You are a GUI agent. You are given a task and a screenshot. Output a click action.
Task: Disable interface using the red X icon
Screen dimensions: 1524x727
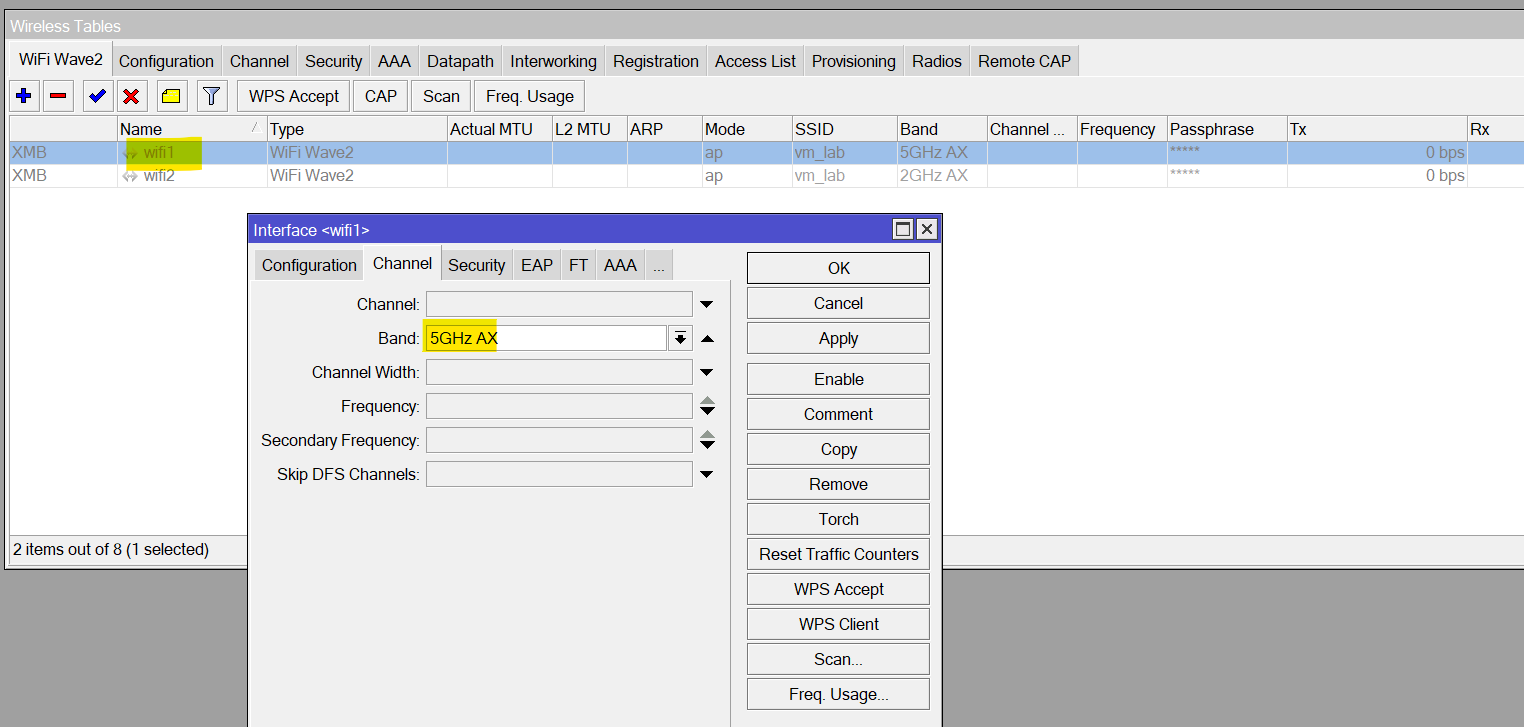pos(130,95)
